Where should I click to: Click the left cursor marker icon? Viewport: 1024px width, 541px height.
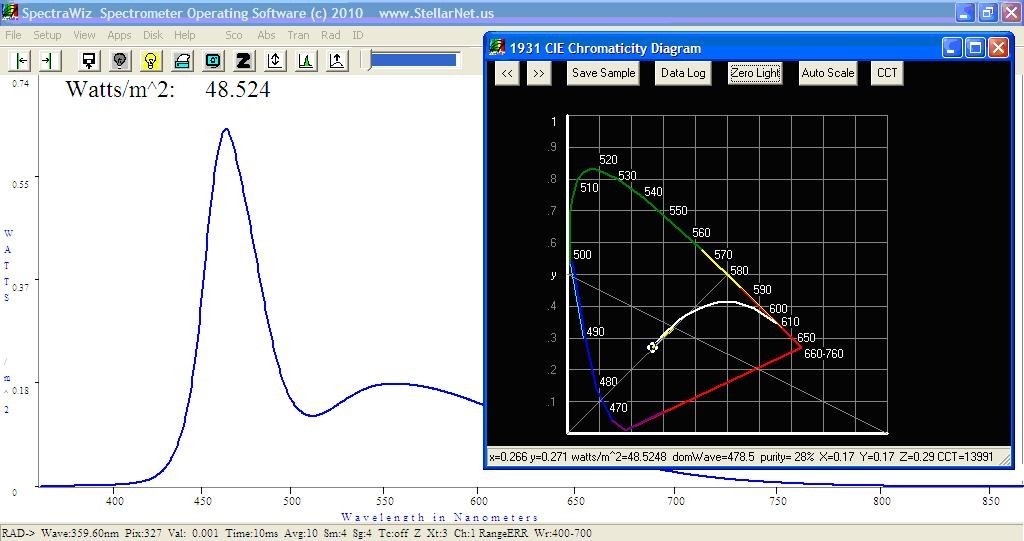tap(22, 61)
